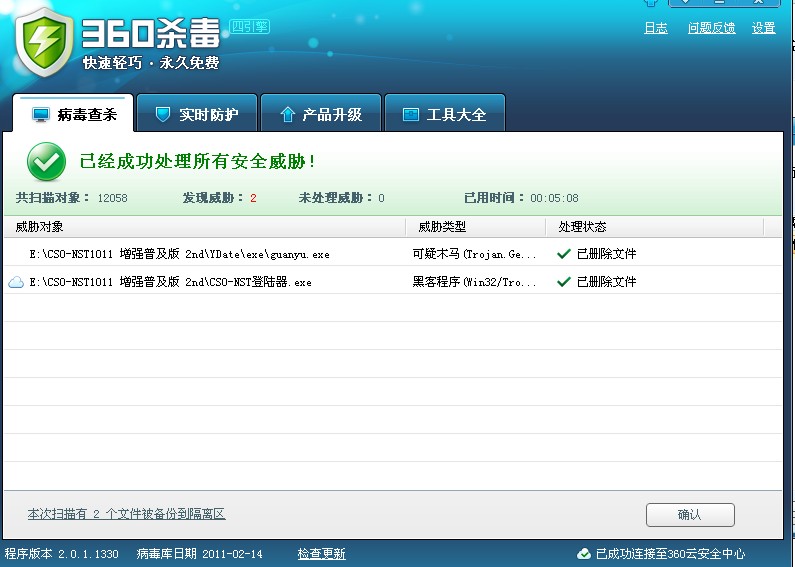Switch to the 工具大全 tab
This screenshot has width=795, height=567.
coord(445,114)
